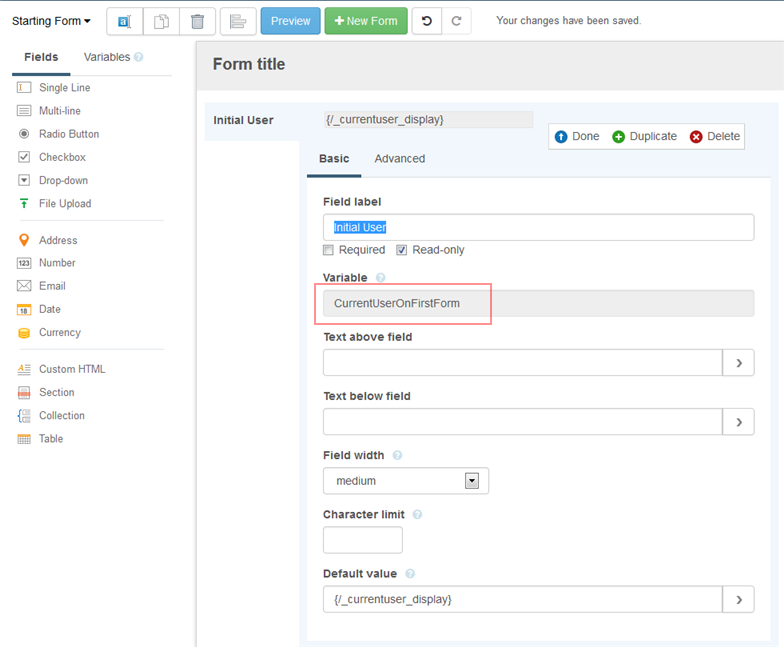Open help icon beside Variable label

tap(380, 278)
